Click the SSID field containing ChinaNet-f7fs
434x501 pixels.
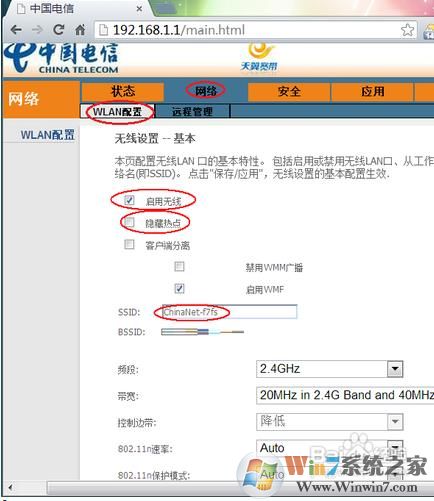(230, 312)
